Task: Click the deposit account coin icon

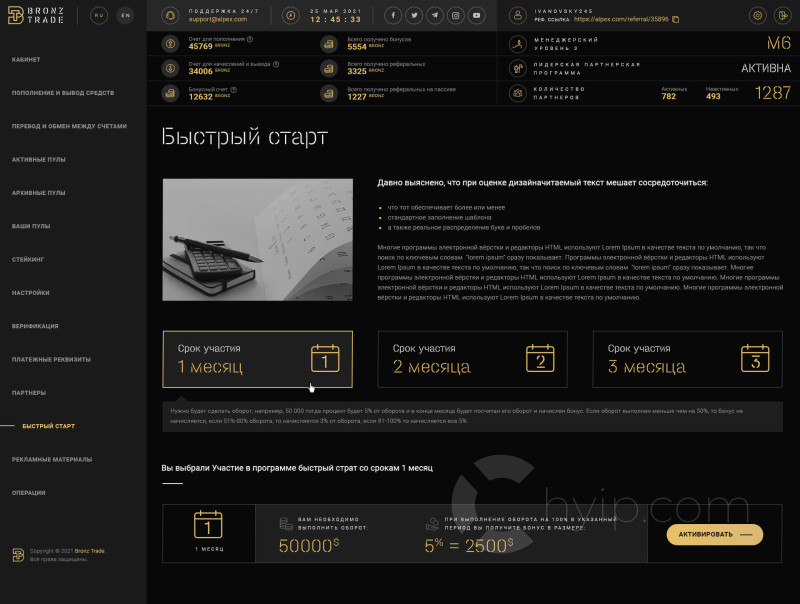Action: [x=170, y=43]
